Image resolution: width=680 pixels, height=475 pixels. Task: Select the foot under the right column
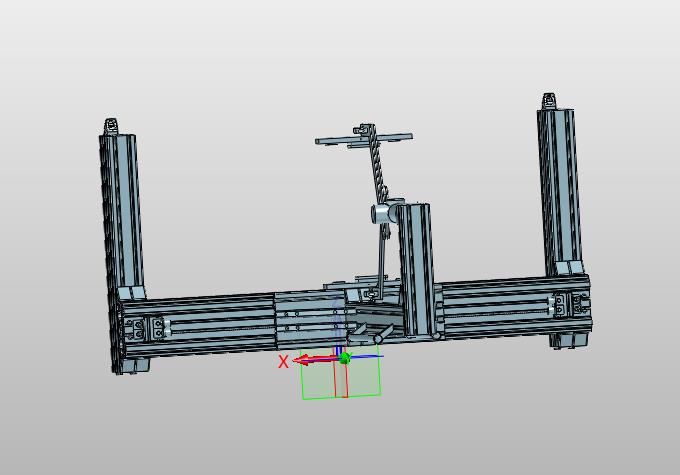569,340
